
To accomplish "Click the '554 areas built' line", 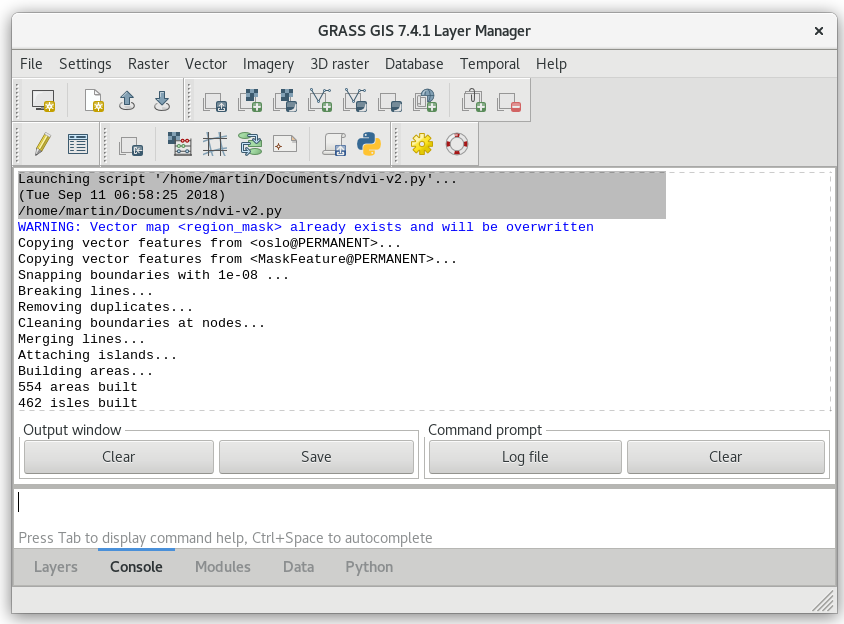I will click(78, 387).
